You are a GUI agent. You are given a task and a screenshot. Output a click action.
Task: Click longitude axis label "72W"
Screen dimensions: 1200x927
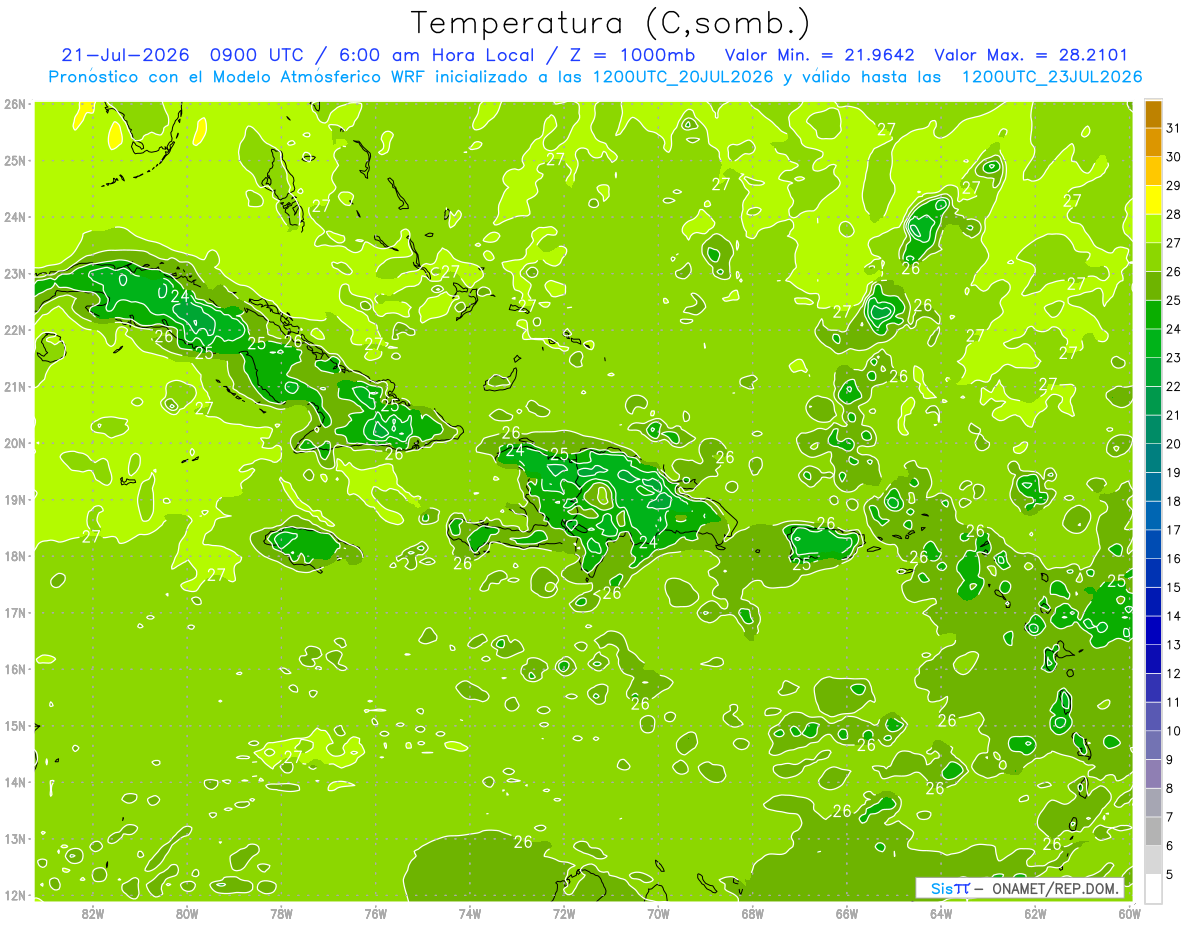pos(564,913)
